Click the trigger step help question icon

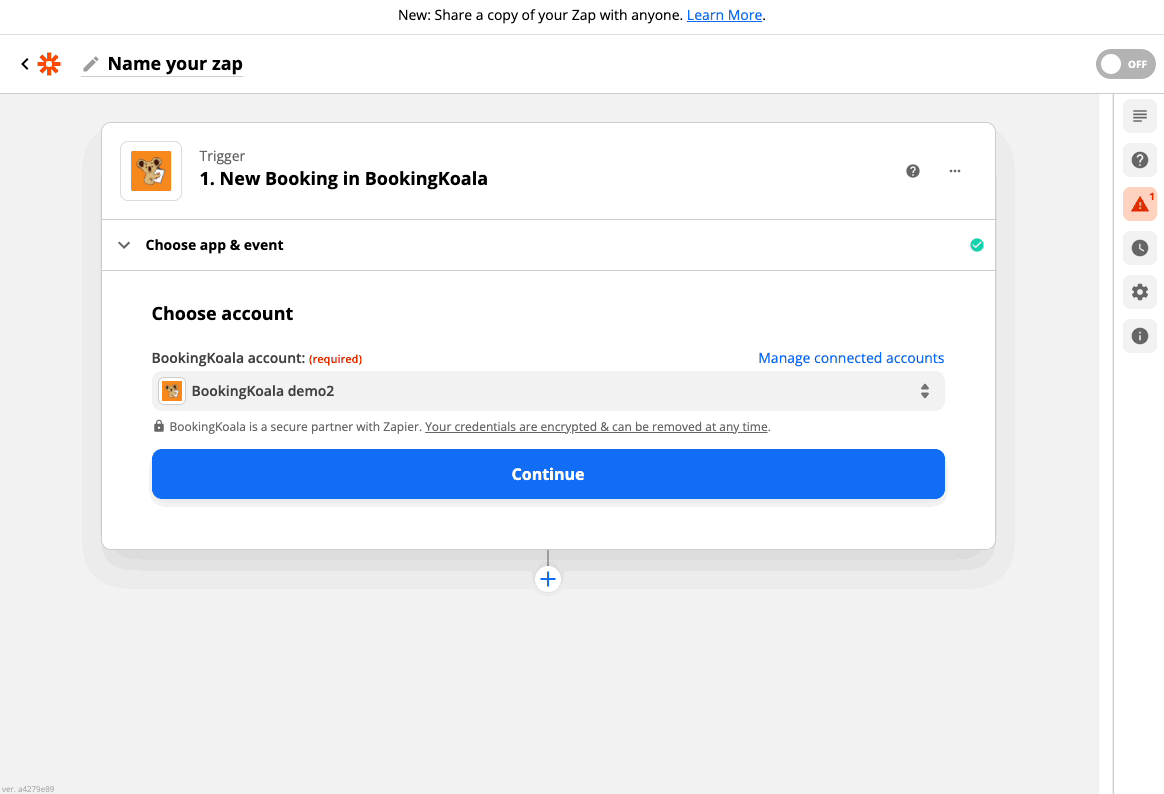coord(913,171)
